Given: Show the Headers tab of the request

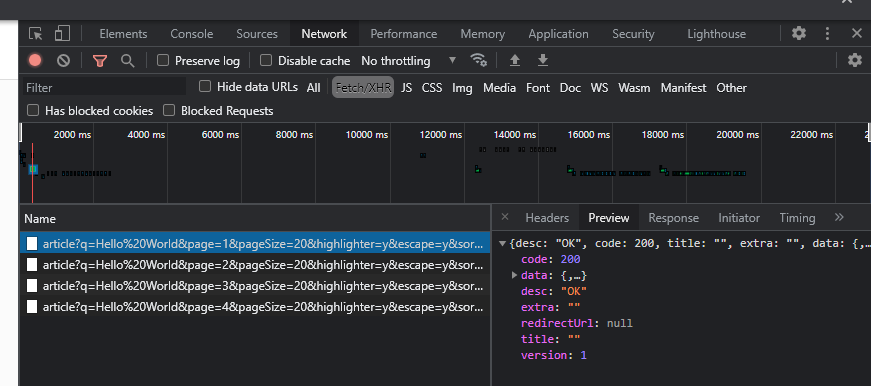Looking at the screenshot, I should (x=547, y=218).
